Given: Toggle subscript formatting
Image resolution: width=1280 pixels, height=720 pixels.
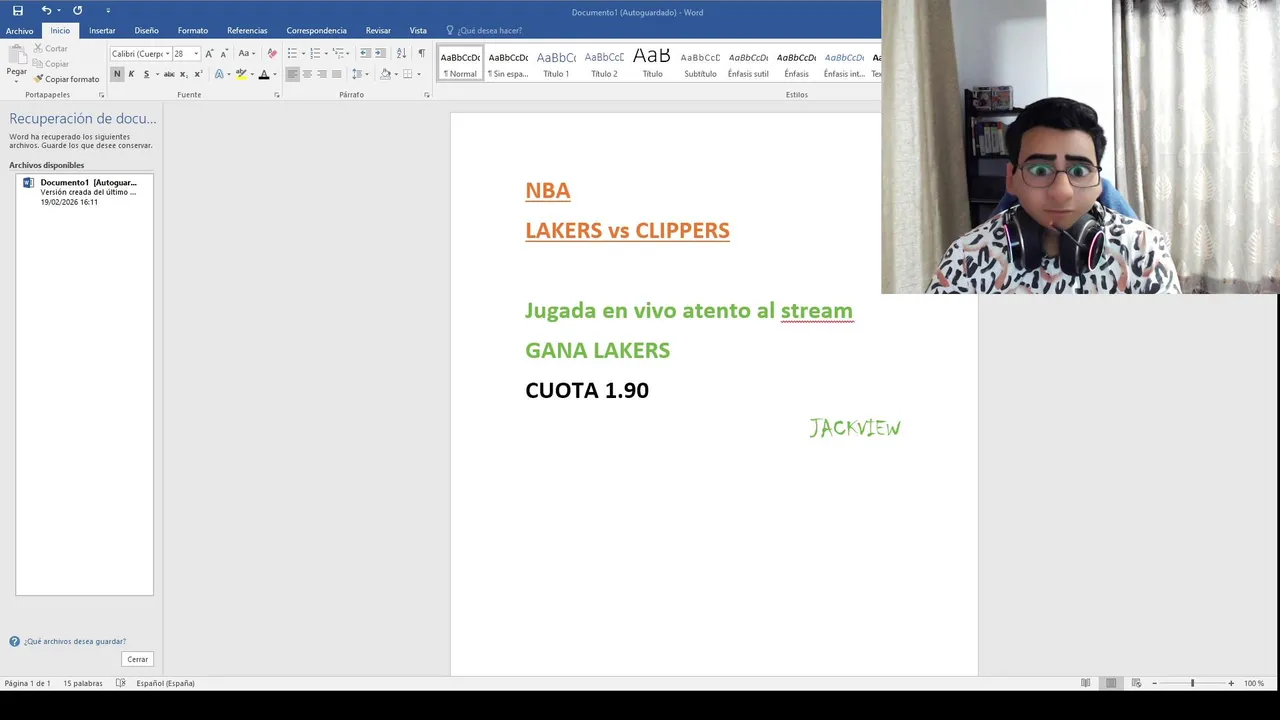Looking at the screenshot, I should (x=184, y=74).
